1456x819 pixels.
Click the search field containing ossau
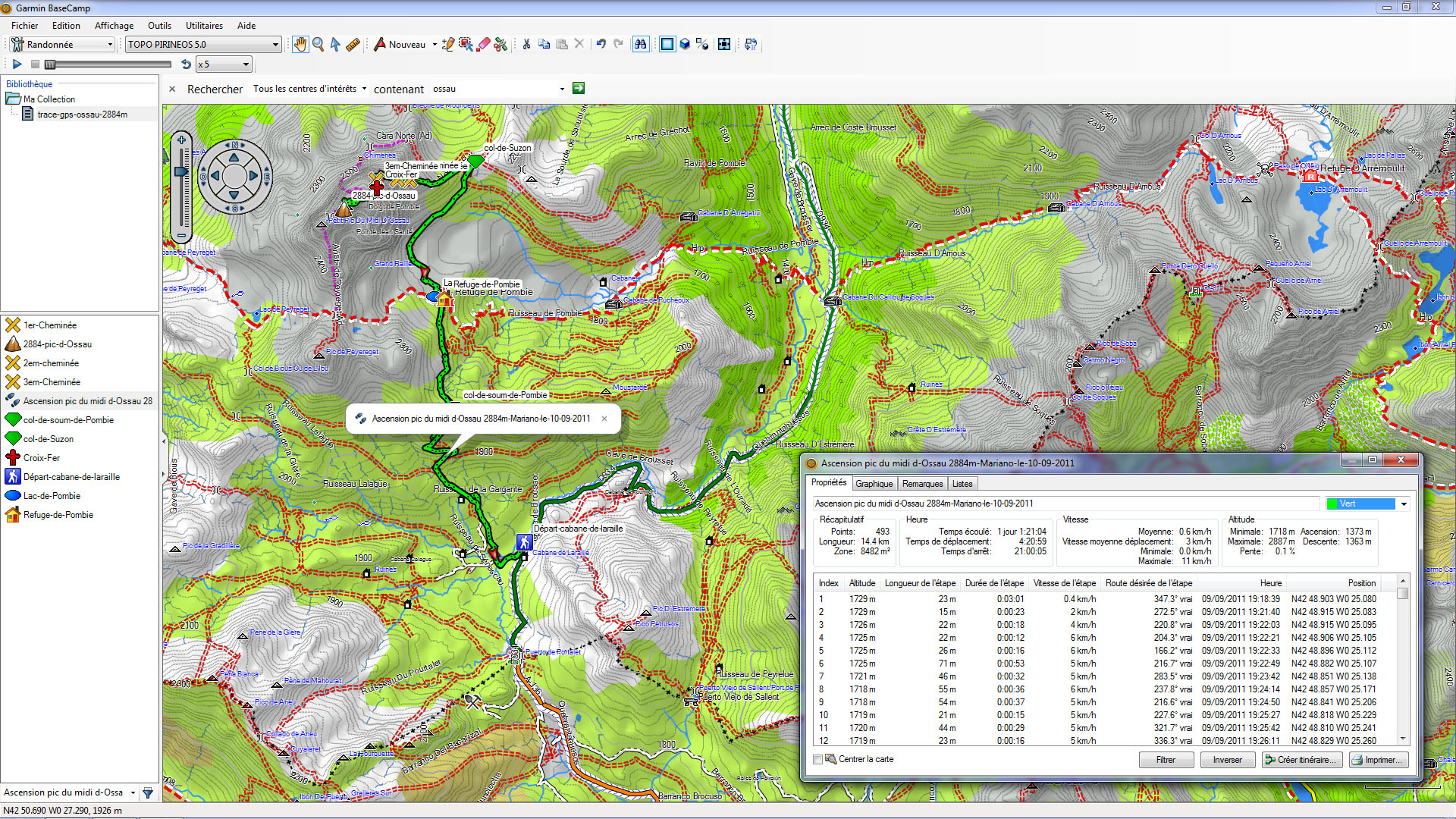(x=493, y=89)
